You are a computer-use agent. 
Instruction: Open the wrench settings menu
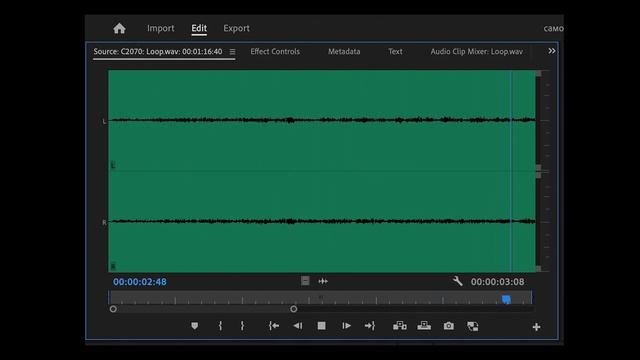[458, 281]
